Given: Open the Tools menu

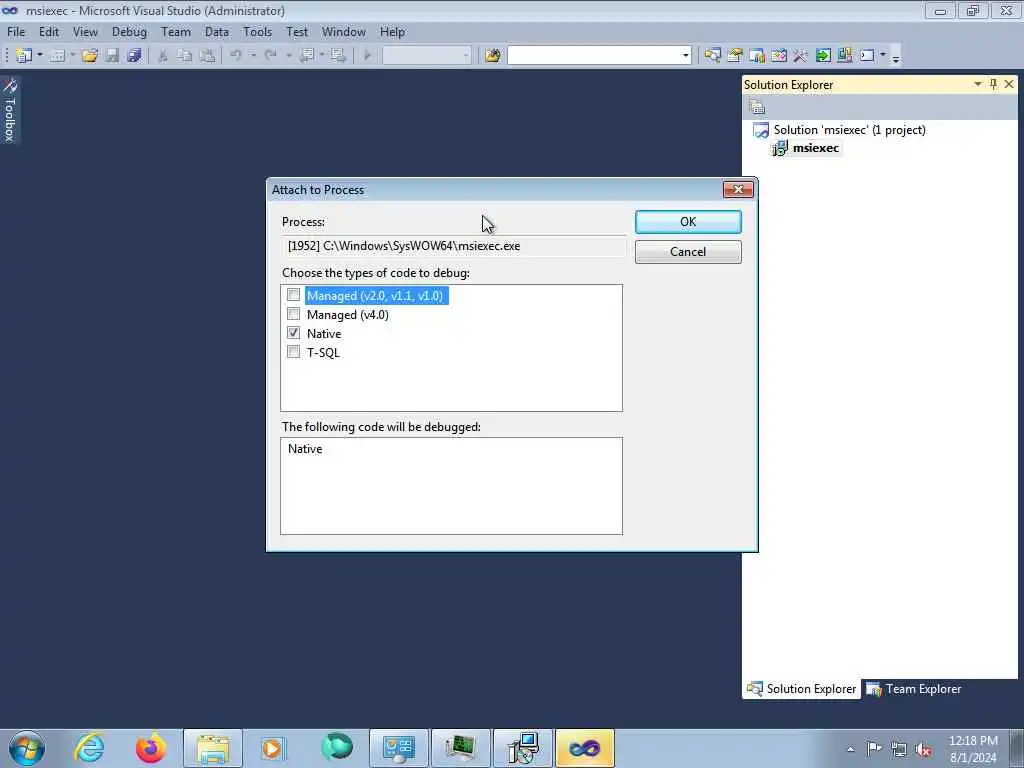Looking at the screenshot, I should point(257,32).
